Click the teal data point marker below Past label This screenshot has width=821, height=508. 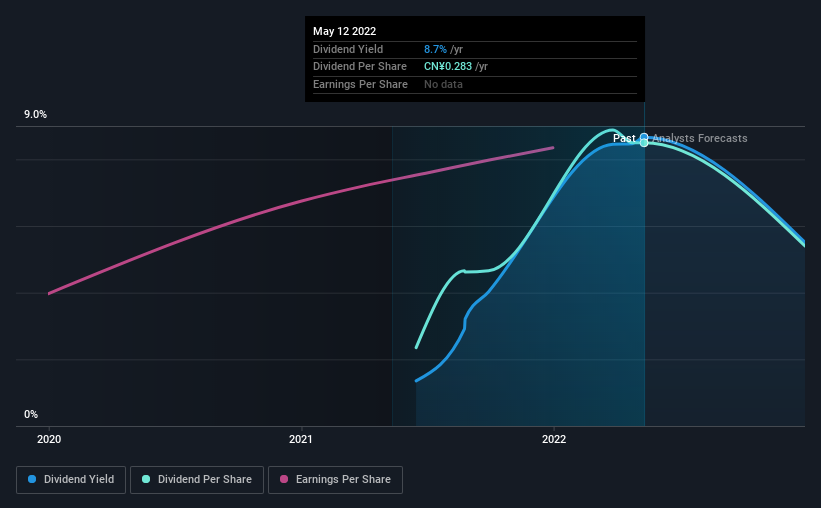pos(644,143)
